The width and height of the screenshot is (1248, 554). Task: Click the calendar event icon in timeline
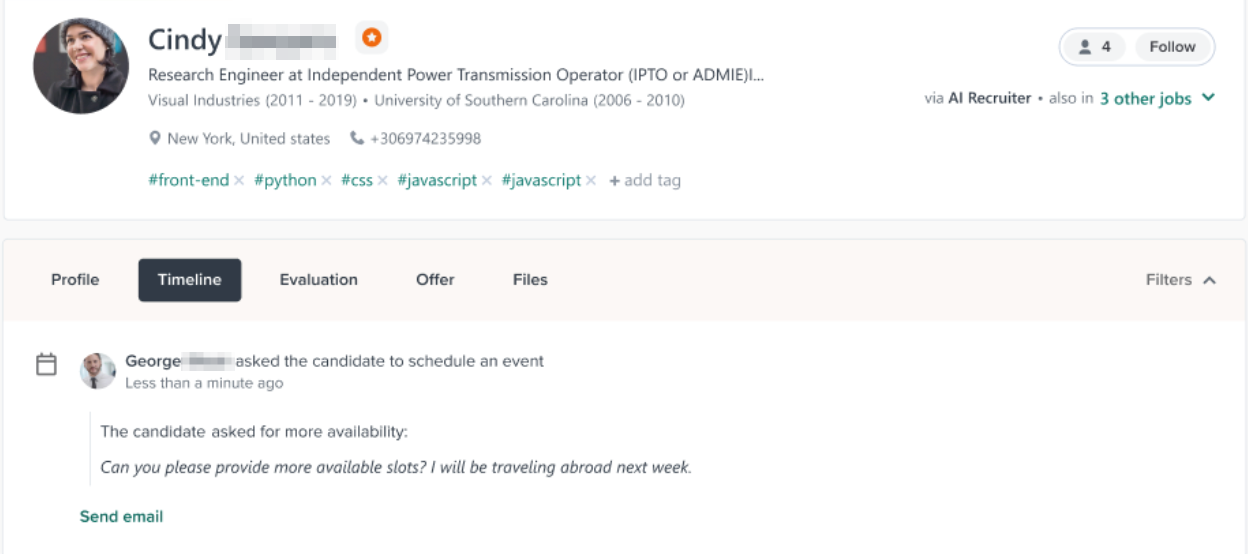pyautogui.click(x=46, y=364)
